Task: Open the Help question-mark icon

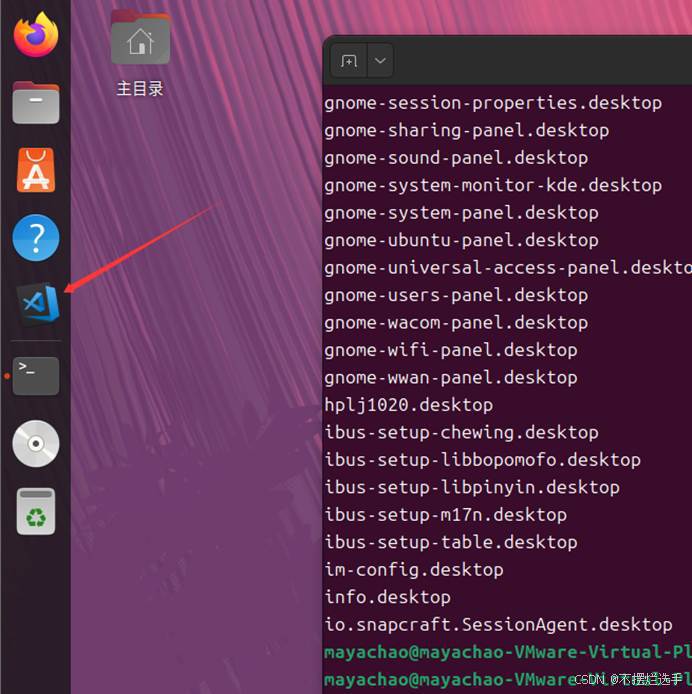Action: (36, 238)
